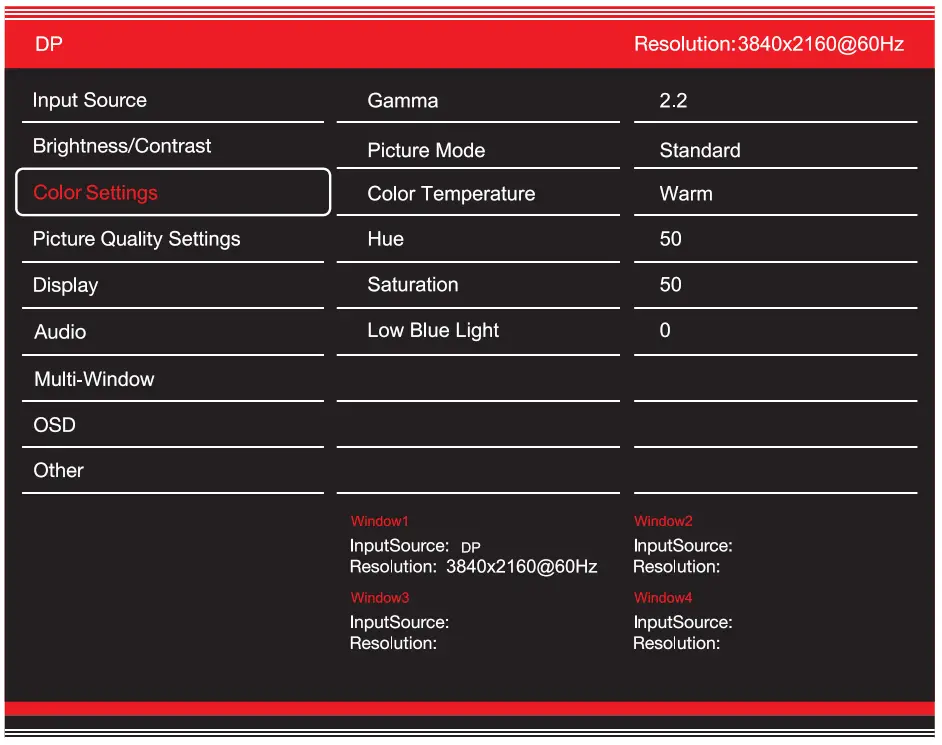942x745 pixels.
Task: Open the OSD settings menu
Action: (x=55, y=425)
